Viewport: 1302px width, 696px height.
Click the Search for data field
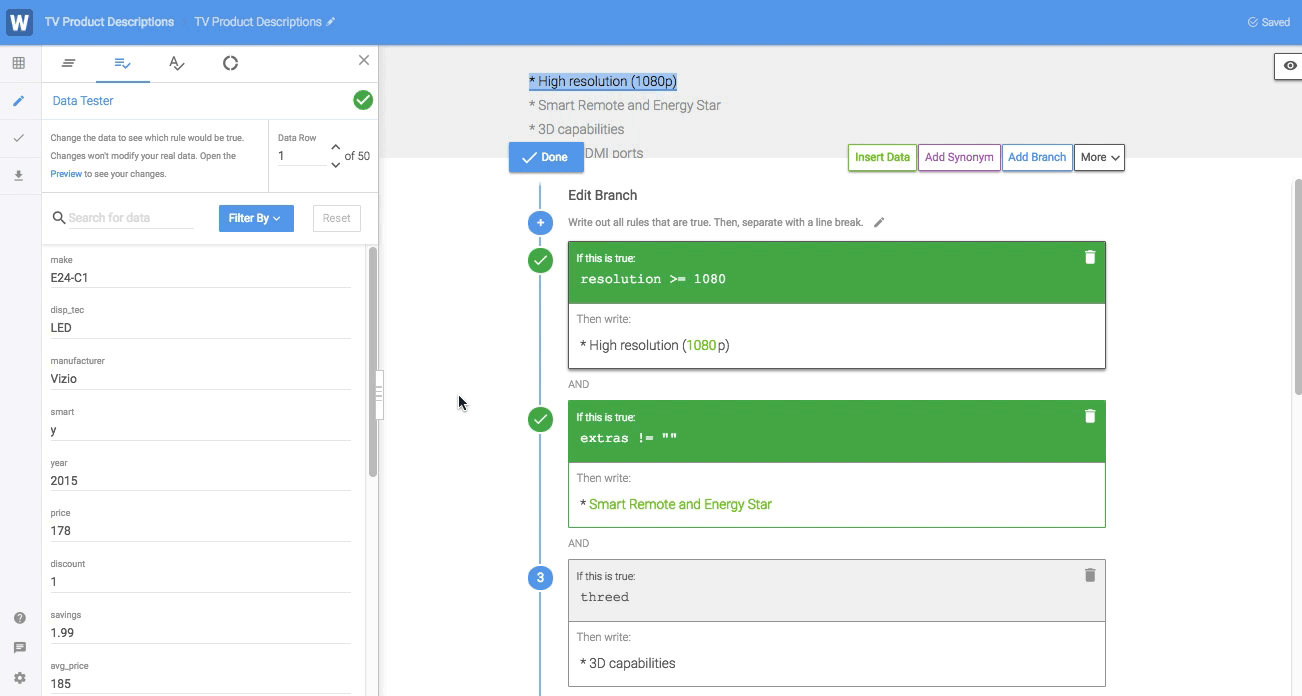pos(130,218)
